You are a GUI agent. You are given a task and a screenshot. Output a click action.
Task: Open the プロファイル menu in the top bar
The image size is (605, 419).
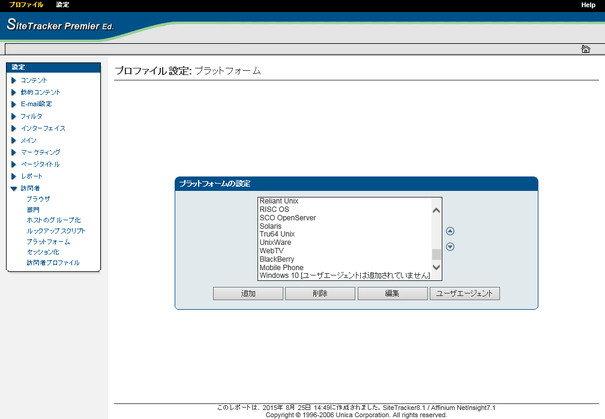coord(26,5)
